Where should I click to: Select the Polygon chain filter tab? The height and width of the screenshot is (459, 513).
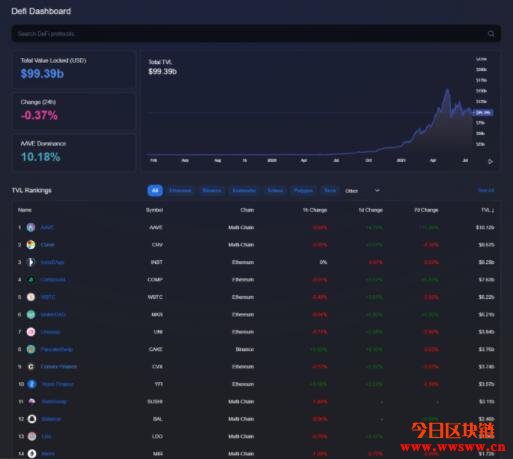click(x=303, y=190)
